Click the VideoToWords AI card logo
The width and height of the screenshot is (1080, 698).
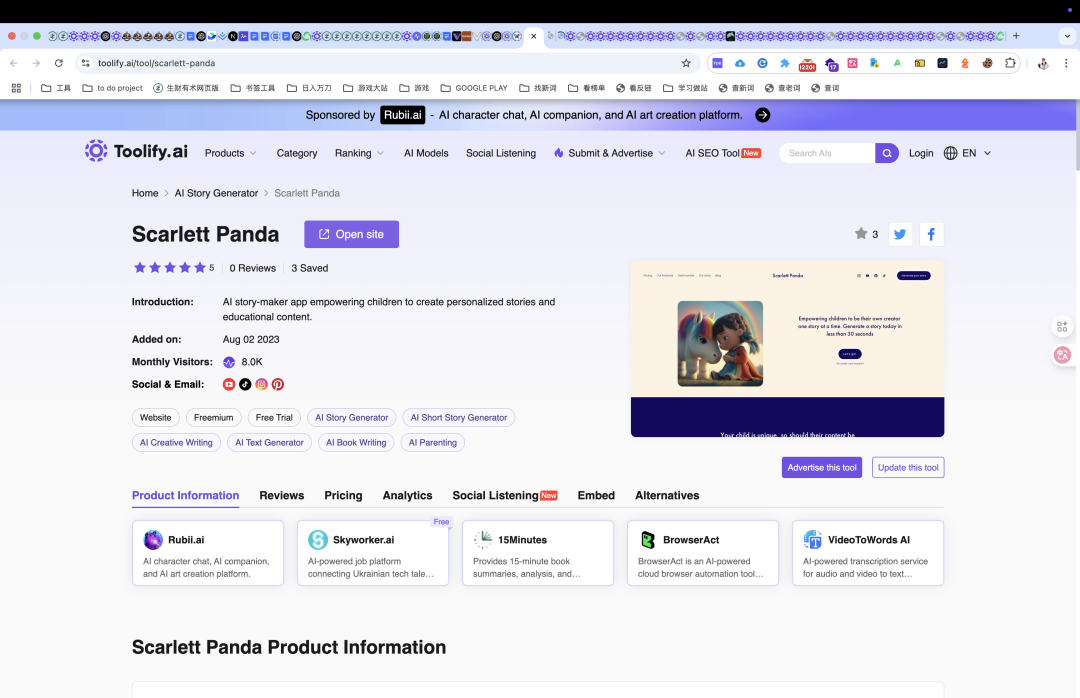(x=813, y=540)
